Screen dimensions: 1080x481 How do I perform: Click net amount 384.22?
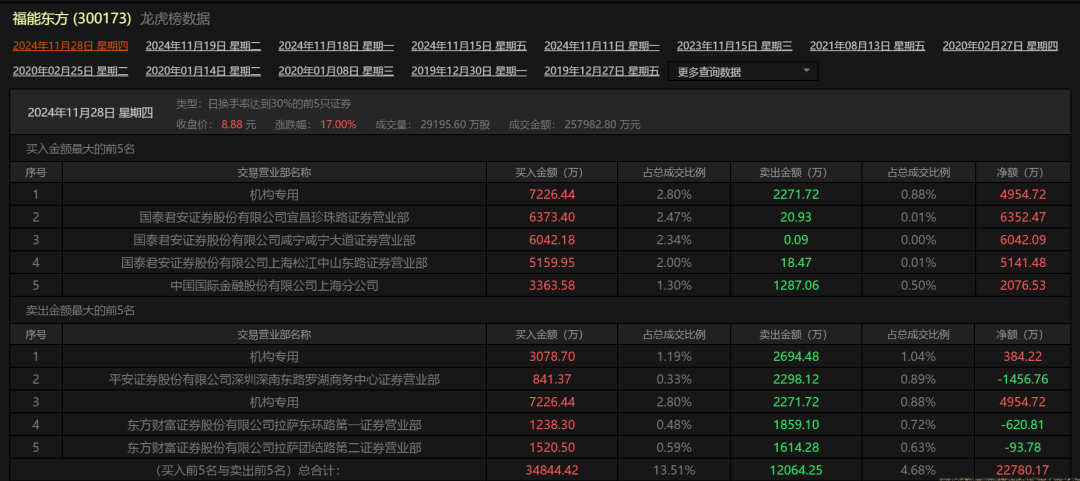pos(1023,356)
